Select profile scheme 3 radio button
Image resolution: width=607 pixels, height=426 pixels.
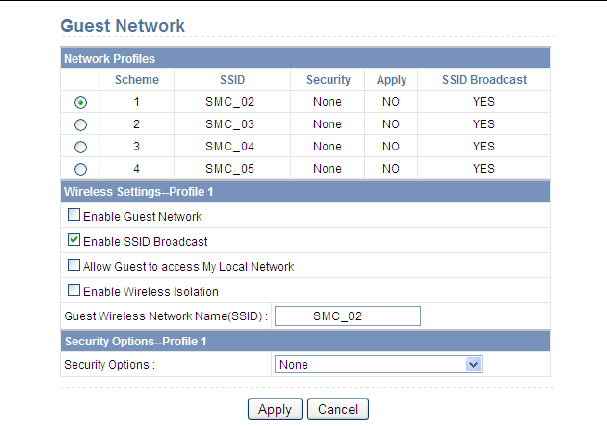pyautogui.click(x=80, y=147)
